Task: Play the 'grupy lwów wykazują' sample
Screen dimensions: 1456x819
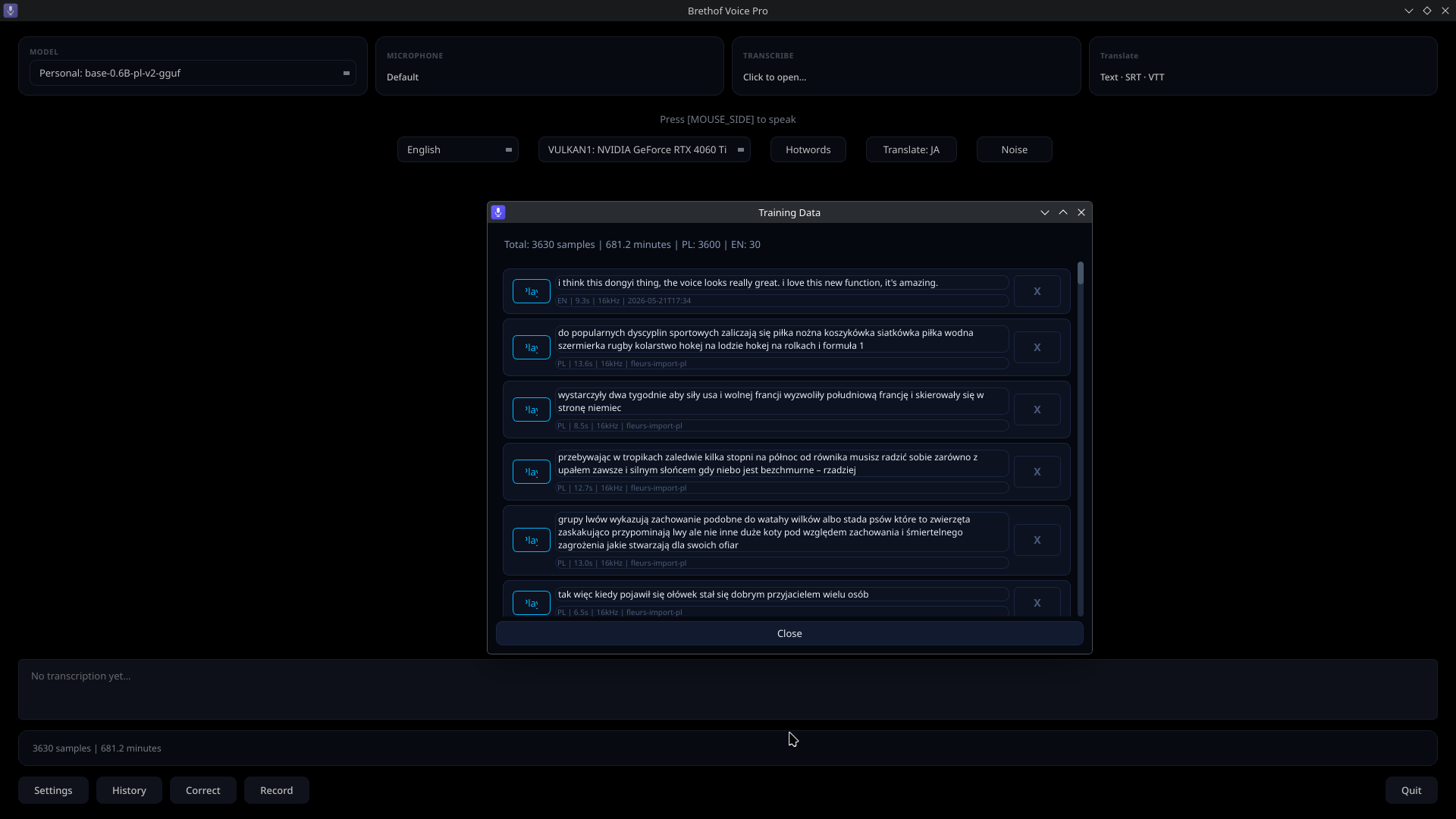Action: [531, 540]
